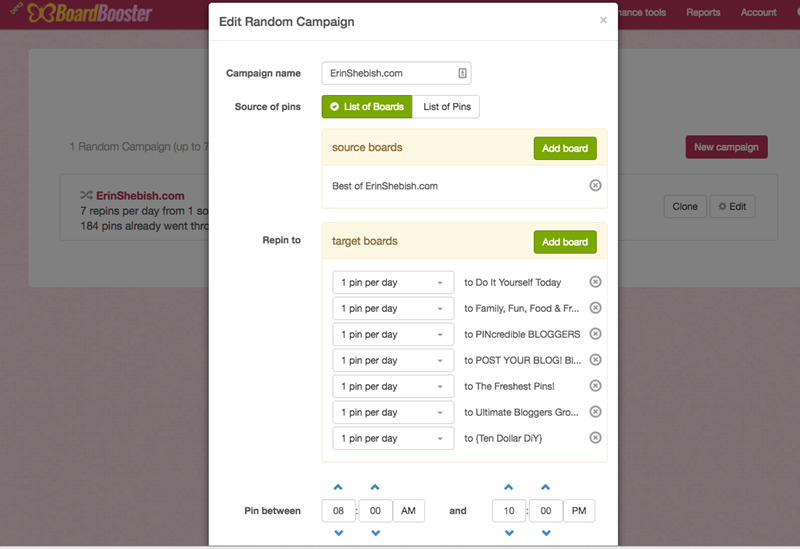Viewport: 800px width, 549px height.
Task: Decrease the start minutes with the down arrow
Action: click(x=375, y=533)
